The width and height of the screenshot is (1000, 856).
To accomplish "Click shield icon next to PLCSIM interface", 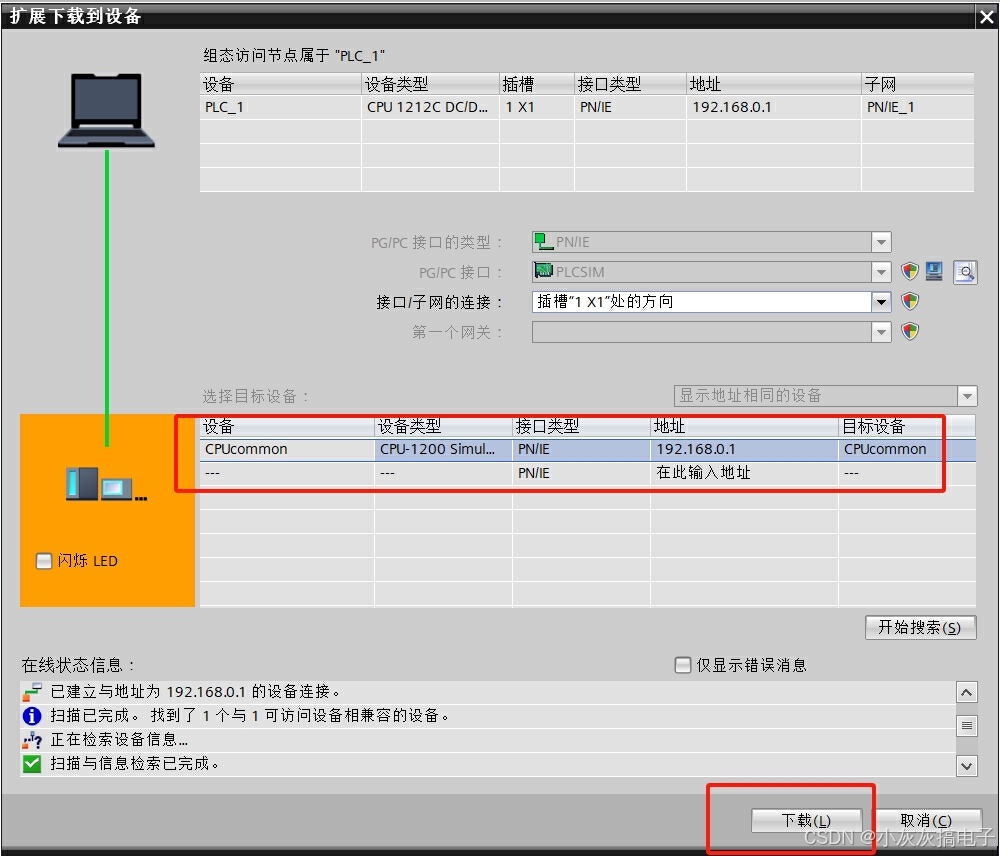I will (x=909, y=272).
